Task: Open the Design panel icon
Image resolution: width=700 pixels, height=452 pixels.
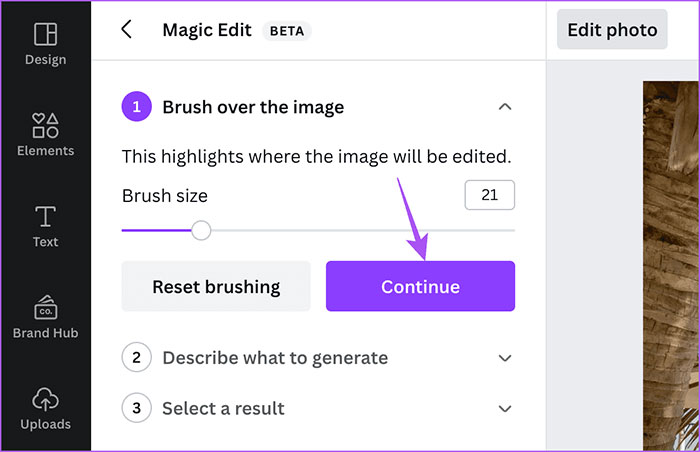Action: pos(45,35)
